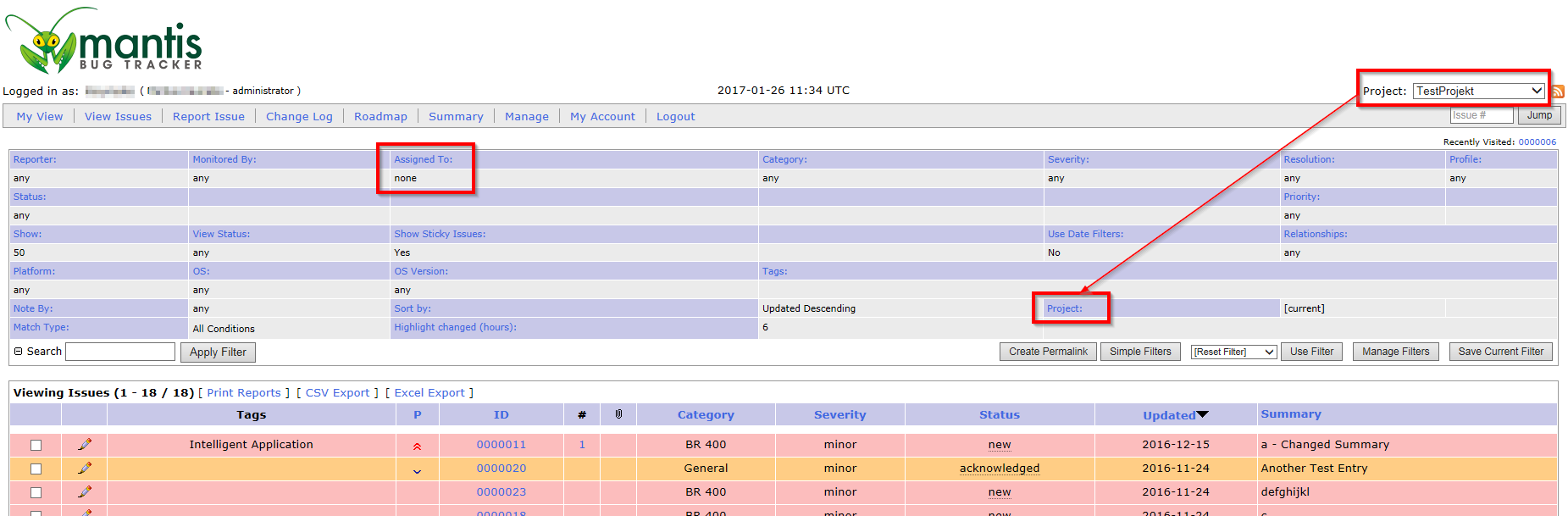1568x516 pixels.
Task: Go to the Roadmap menu item
Action: pos(380,116)
